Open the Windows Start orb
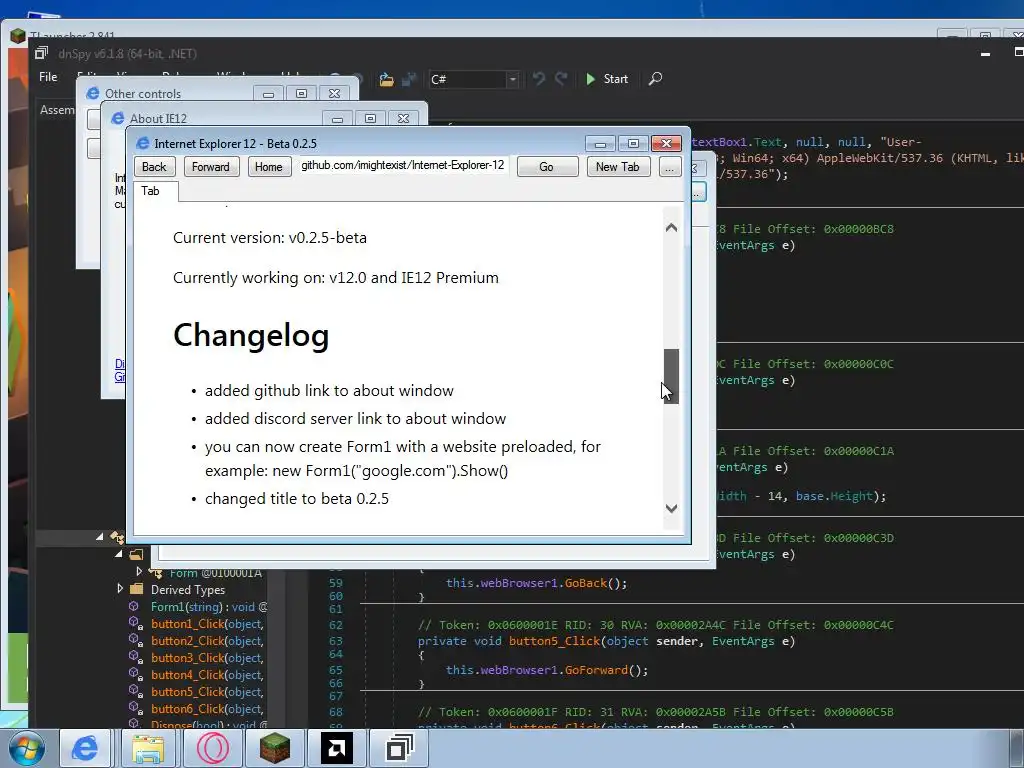The height and width of the screenshot is (768, 1024). (27, 748)
